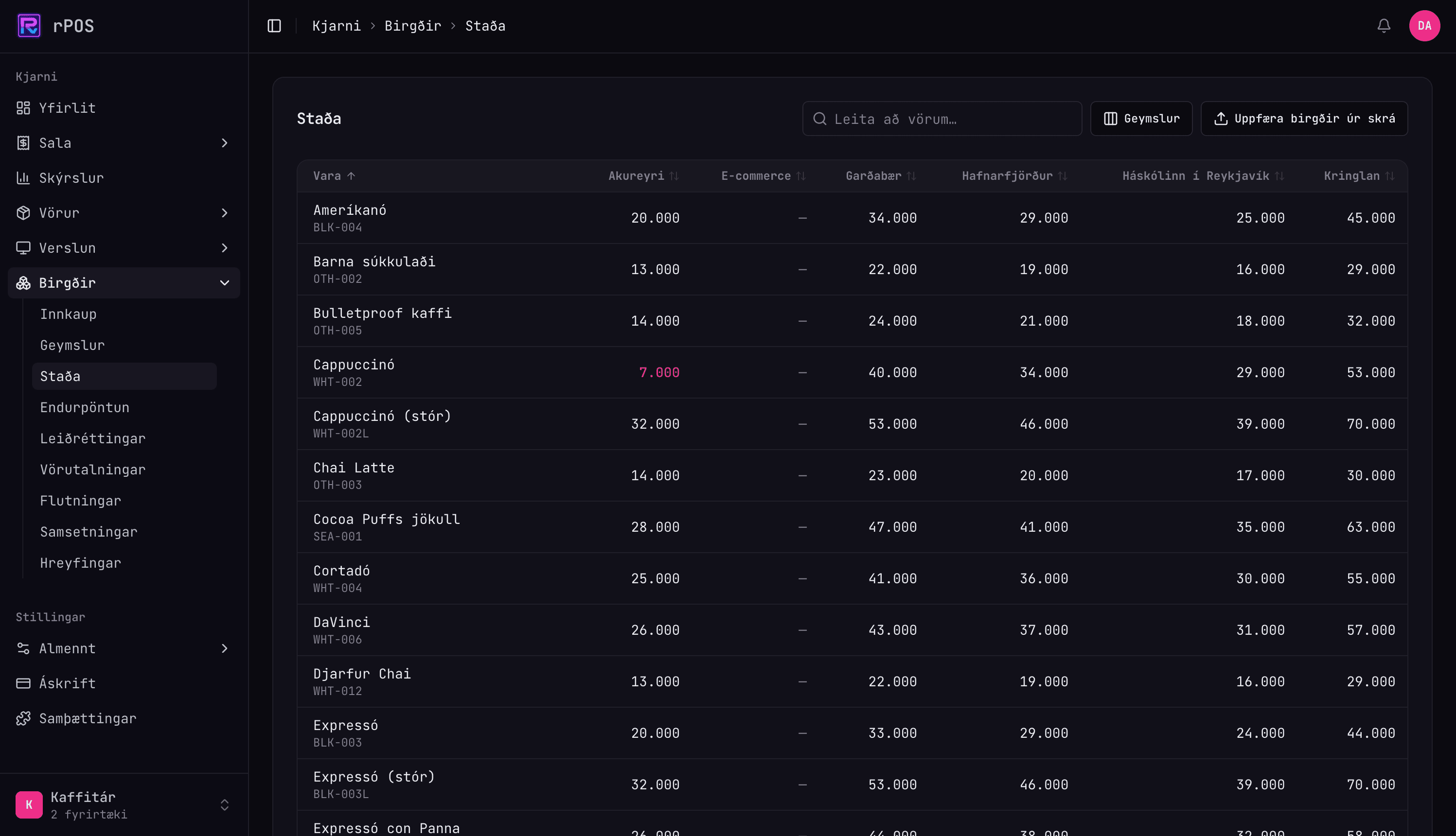Click the Sala receipt icon
The width and height of the screenshot is (1456, 836).
pos(23,143)
